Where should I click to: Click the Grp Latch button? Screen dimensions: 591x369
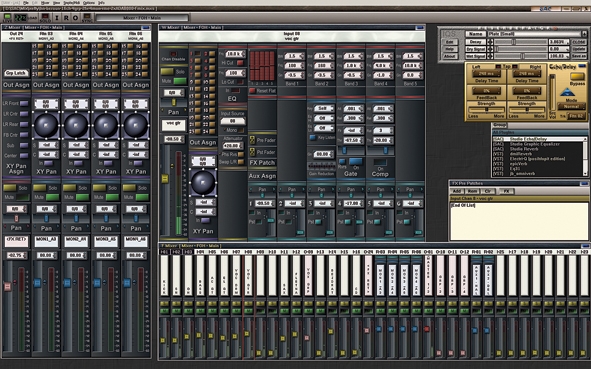[x=16, y=73]
